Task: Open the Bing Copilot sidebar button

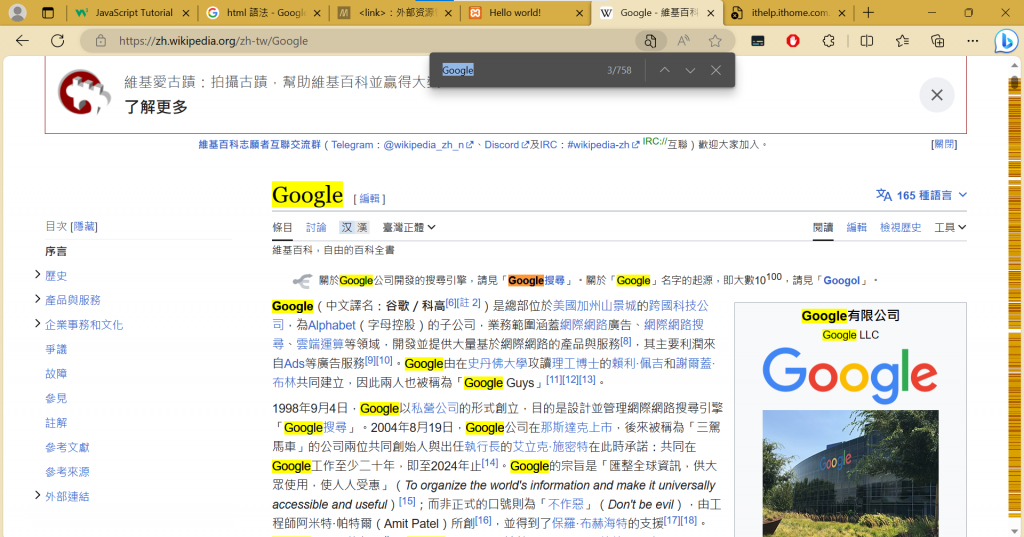Action: [1006, 41]
